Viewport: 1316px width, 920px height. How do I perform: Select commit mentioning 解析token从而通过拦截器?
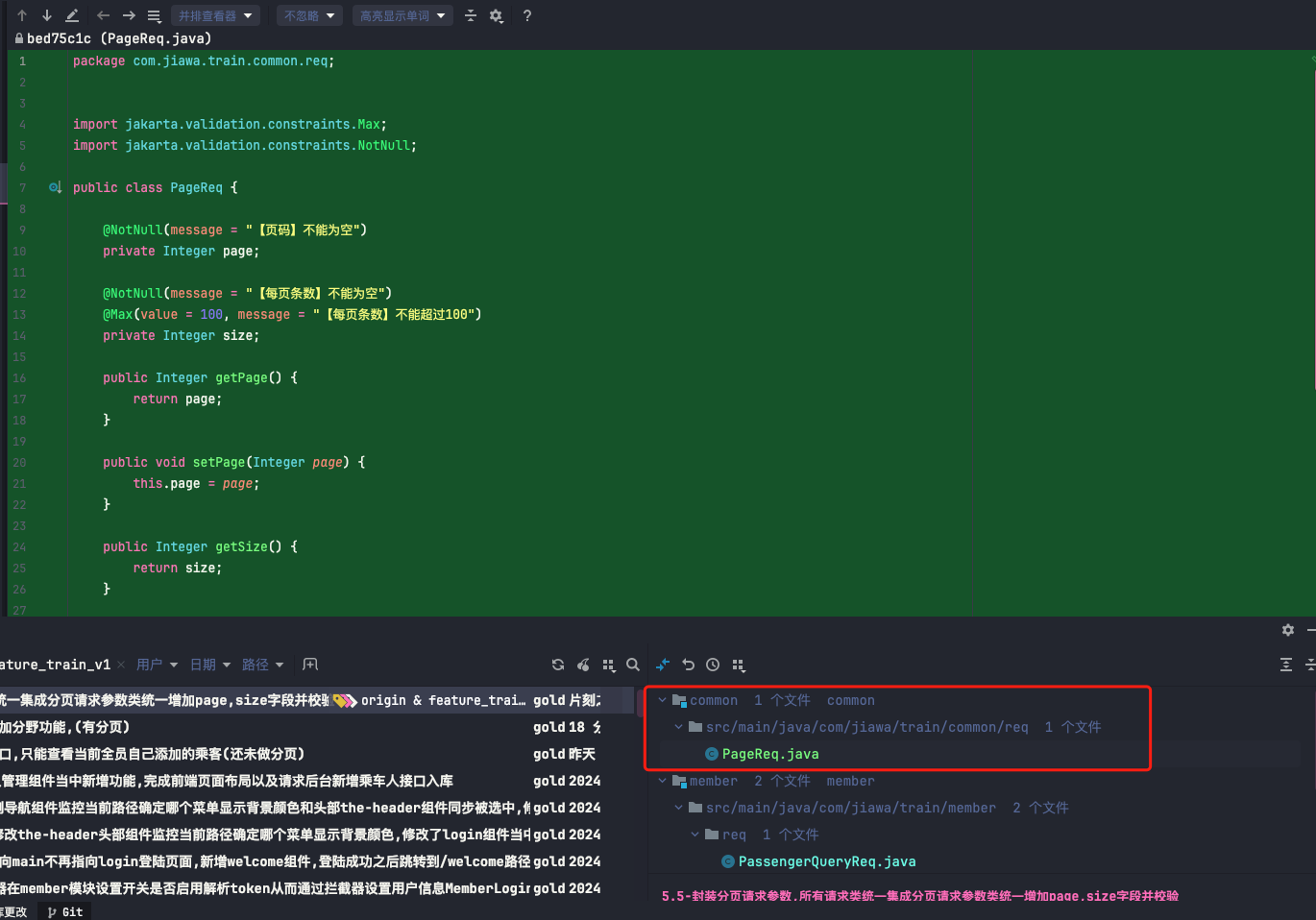[x=317, y=888]
